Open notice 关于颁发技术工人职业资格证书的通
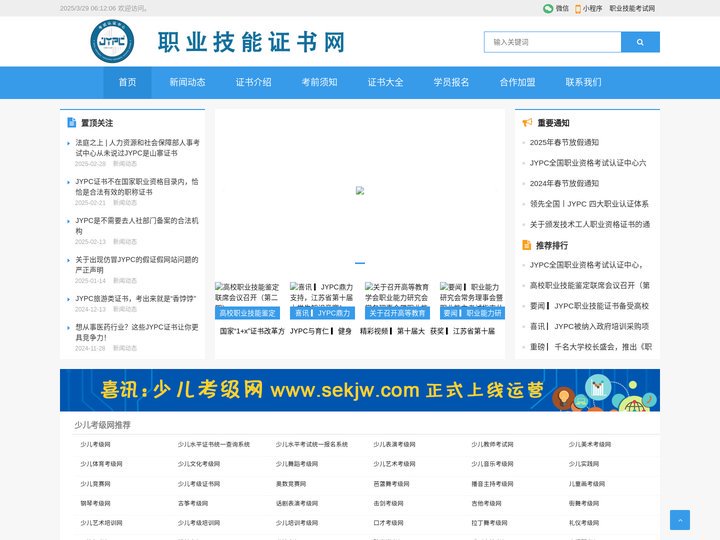Image resolution: width=720 pixels, height=540 pixels. point(590,225)
